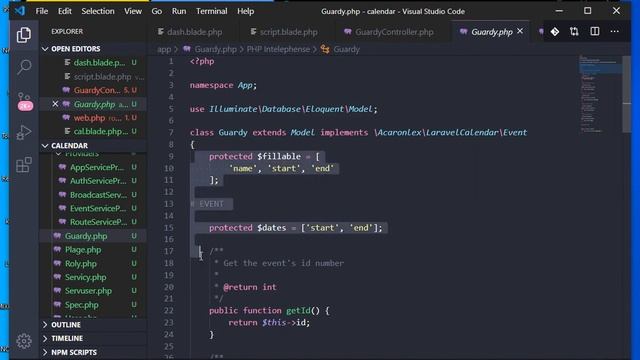Close the Guardy.php editor tab
The width and height of the screenshot is (640, 360).
[520, 31]
